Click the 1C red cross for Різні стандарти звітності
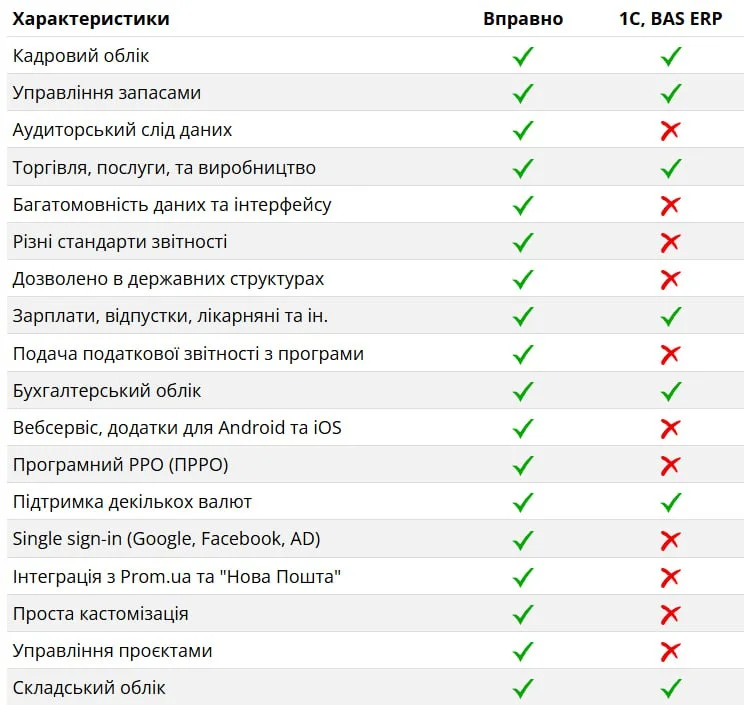The width and height of the screenshot is (744, 705). (671, 242)
